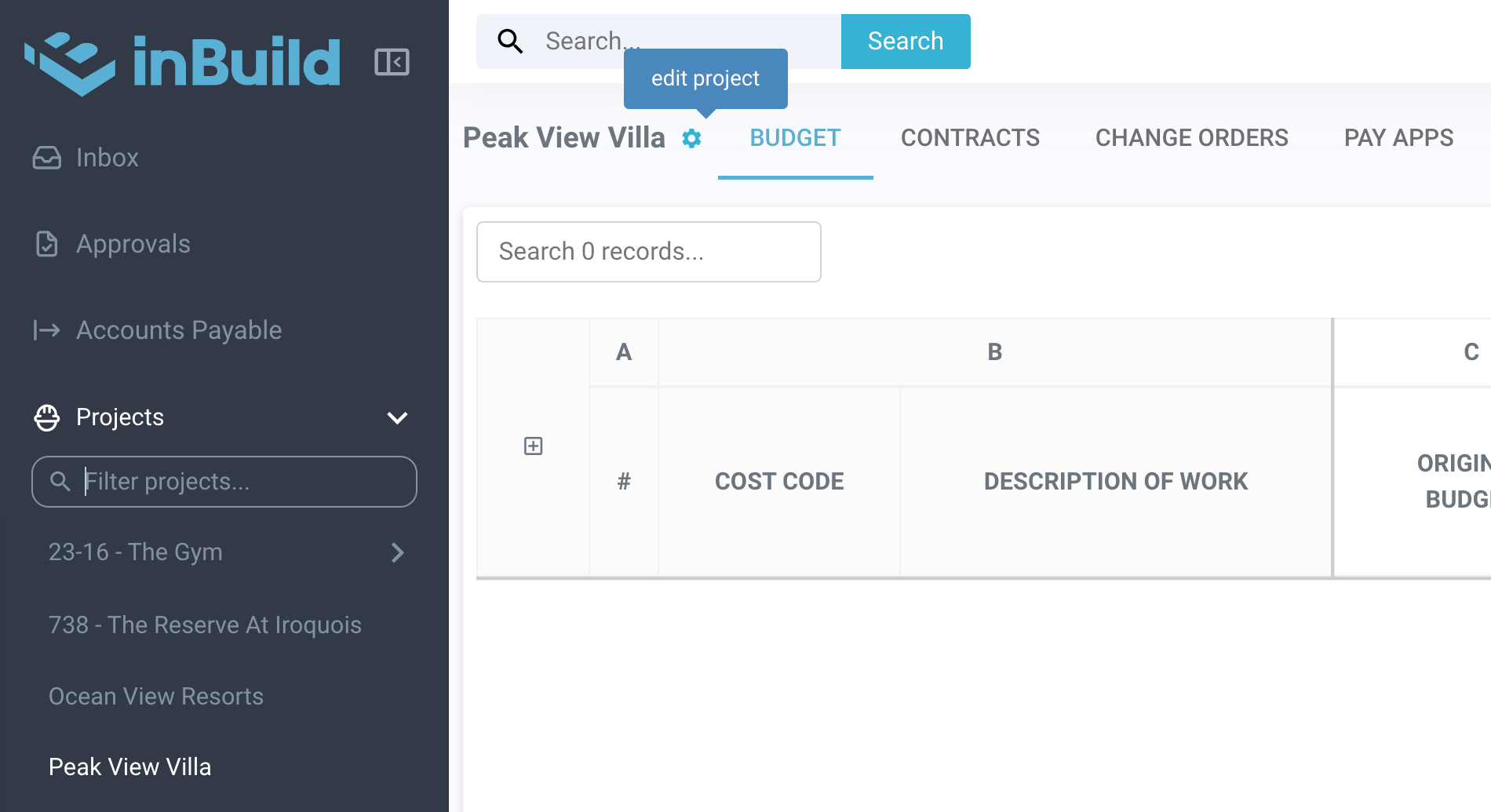Open the 738 - The Reserve At Iroquois project
Viewport: 1491px width, 812px height.
[205, 625]
